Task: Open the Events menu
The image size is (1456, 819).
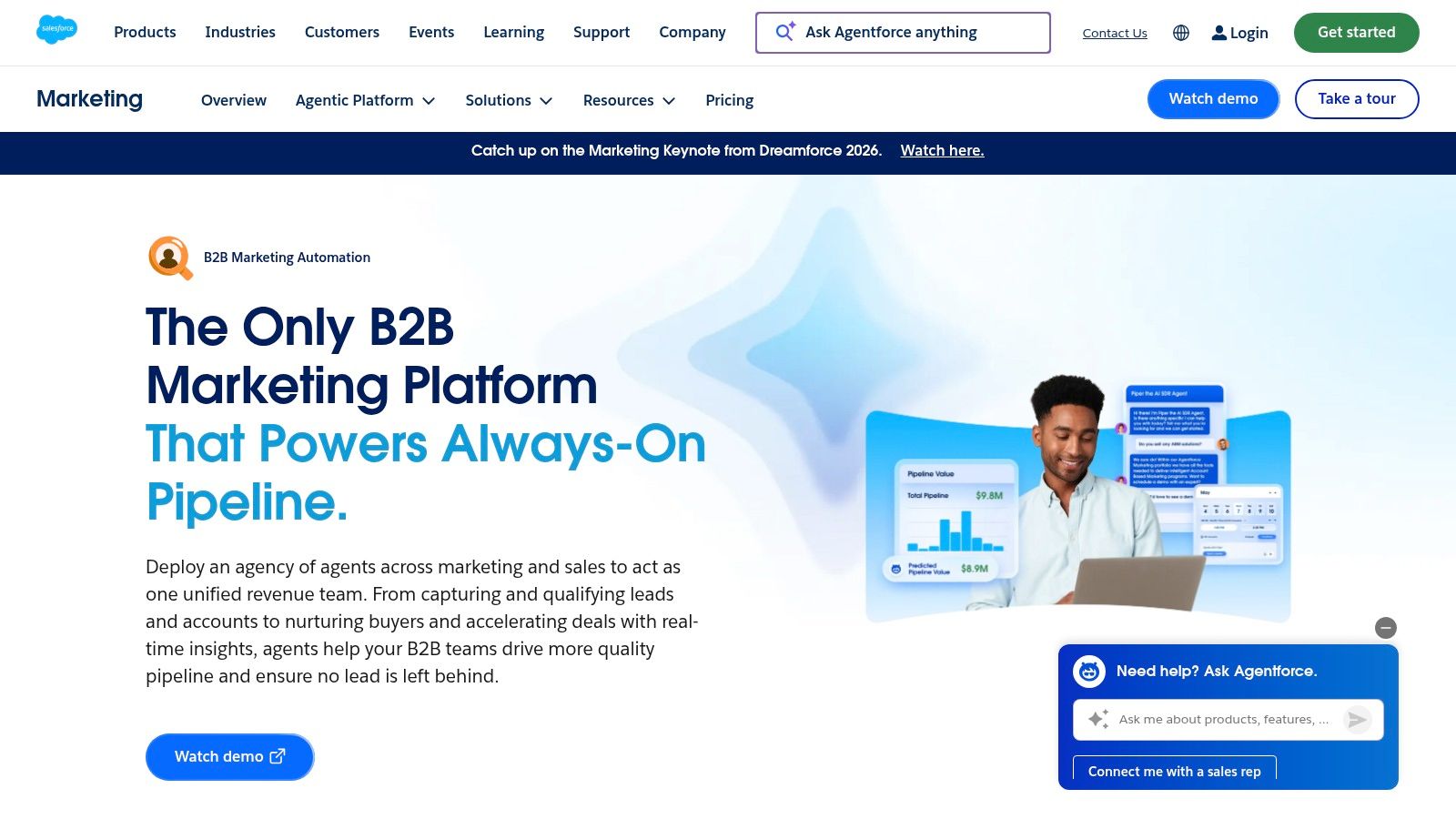Action: coord(431,32)
